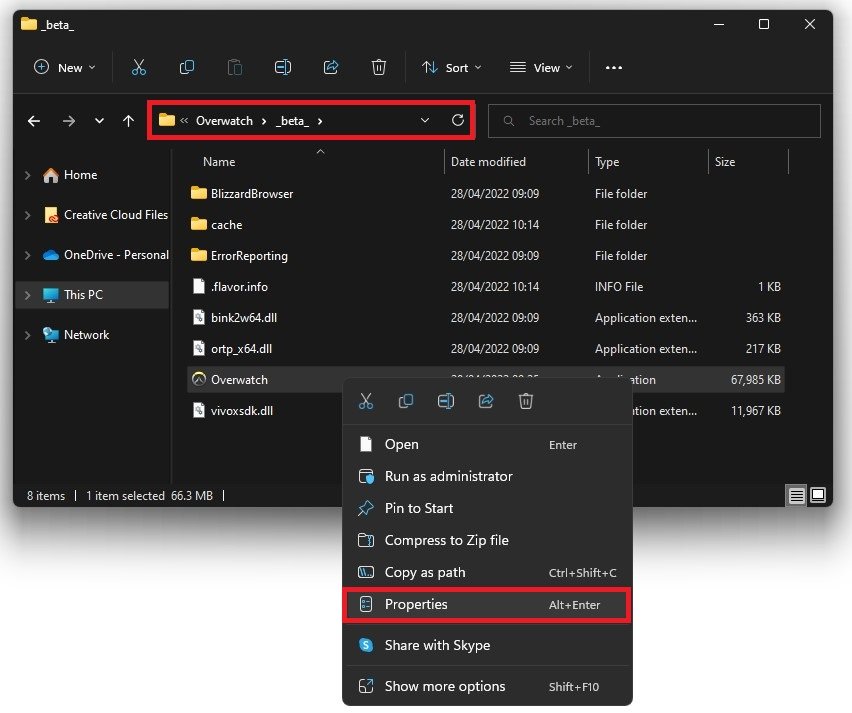Switch to large thumbnails view in the status bar
This screenshot has height=713, width=852.
click(818, 495)
